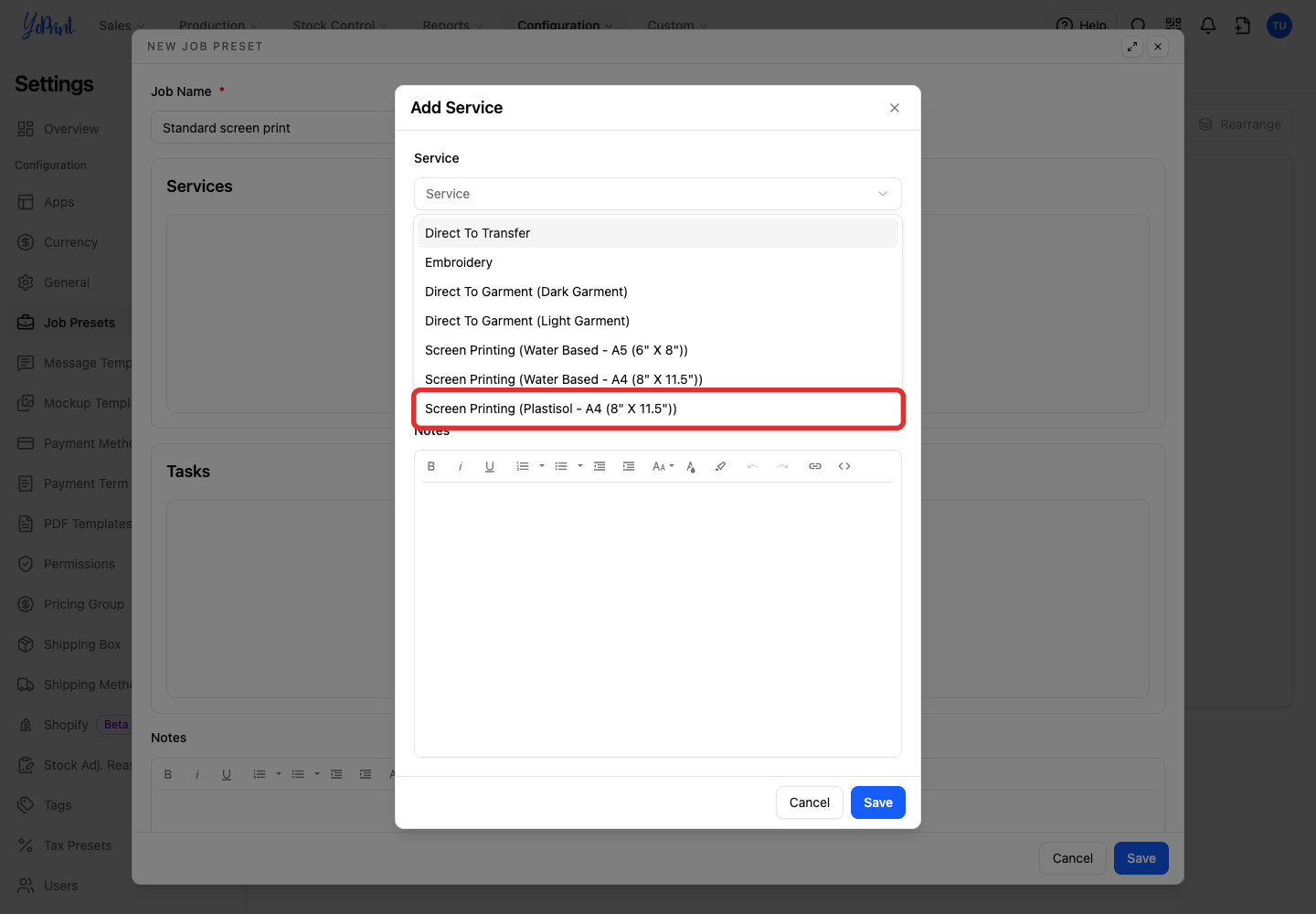Viewport: 1316px width, 914px height.
Task: Select Direct To Transfer option
Action: (658, 233)
